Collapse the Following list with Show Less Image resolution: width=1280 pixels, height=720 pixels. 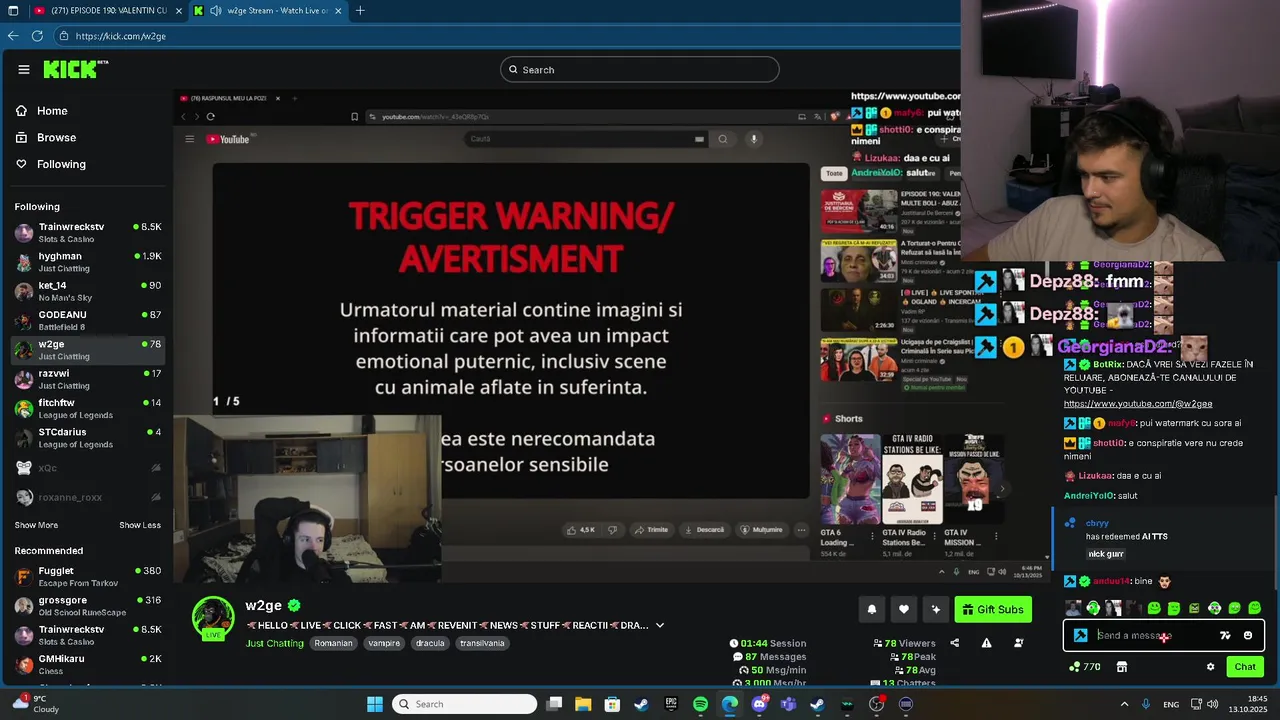[x=140, y=525]
